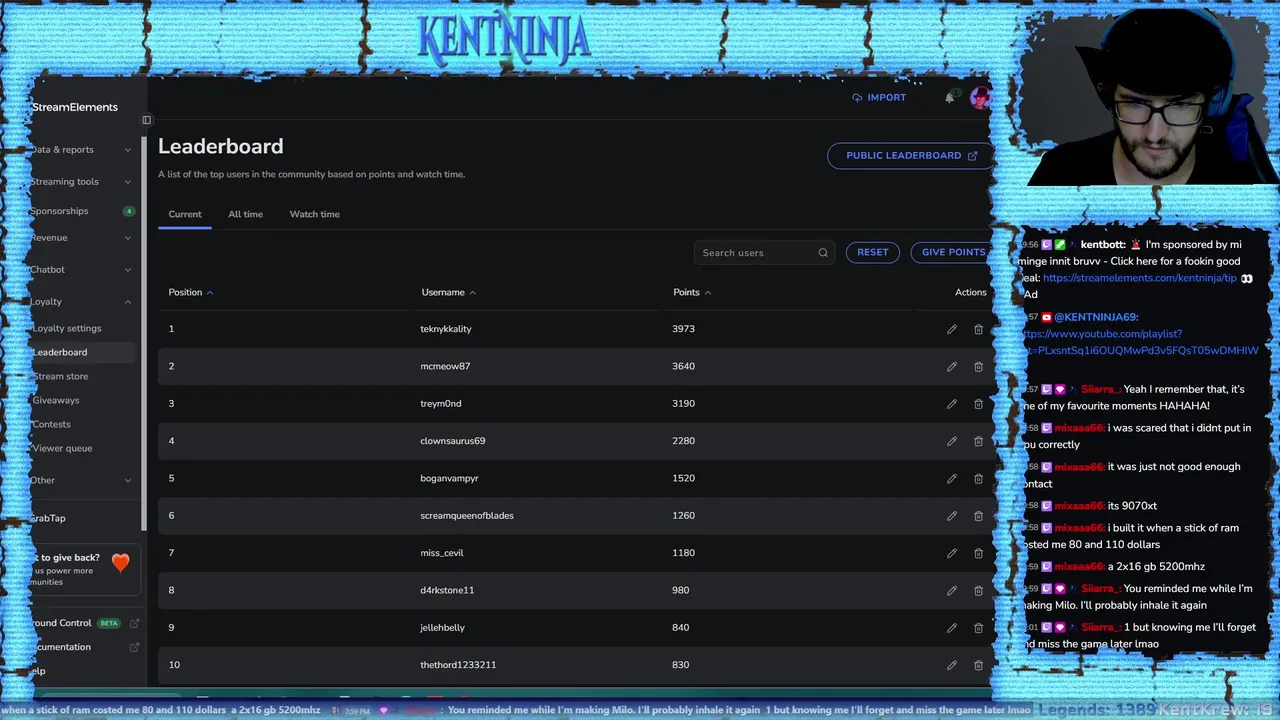The width and height of the screenshot is (1280, 720).
Task: Delete screamqueenofblades from leaderboard
Action: [x=978, y=516]
